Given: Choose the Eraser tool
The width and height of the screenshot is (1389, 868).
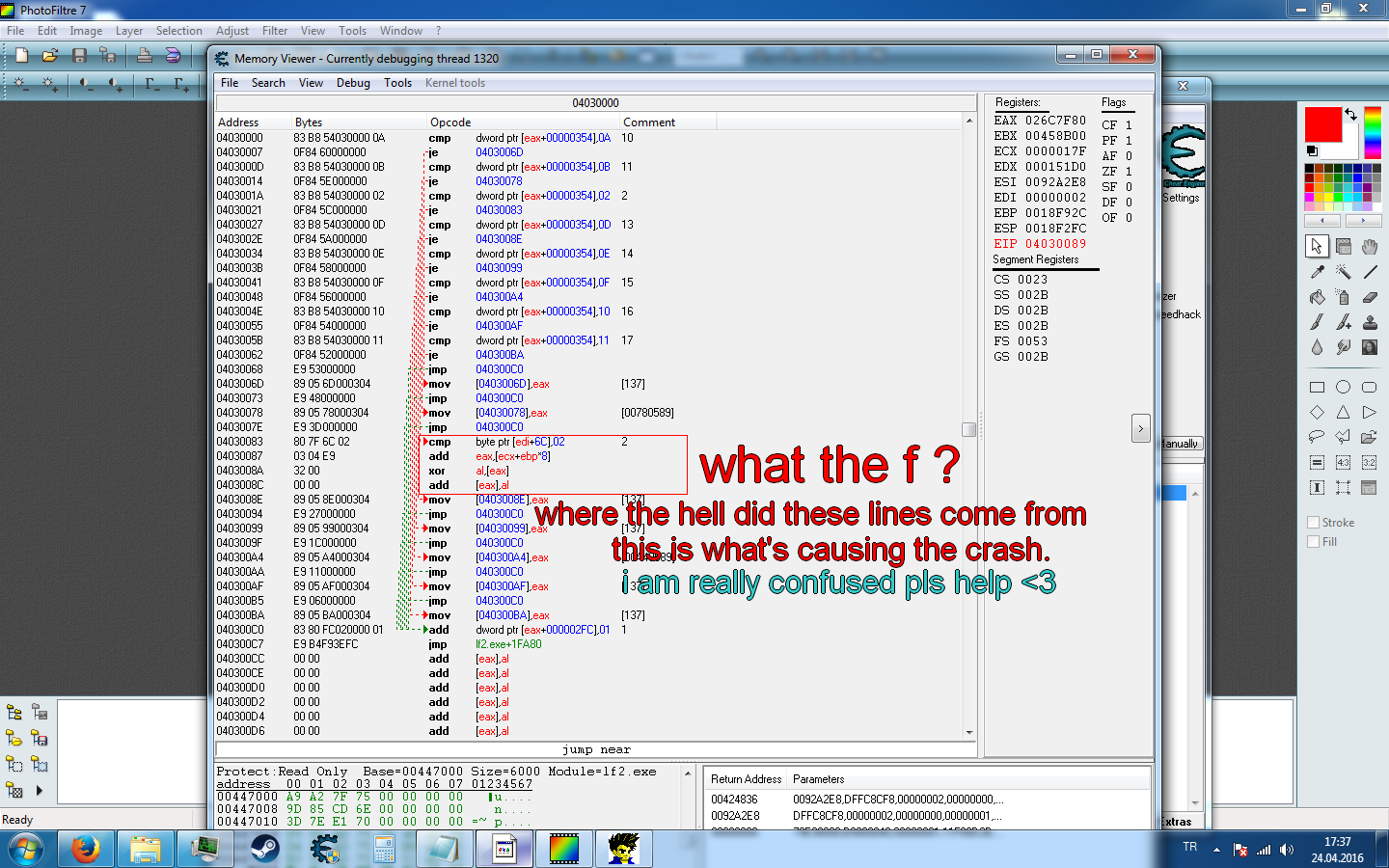Looking at the screenshot, I should (1370, 297).
